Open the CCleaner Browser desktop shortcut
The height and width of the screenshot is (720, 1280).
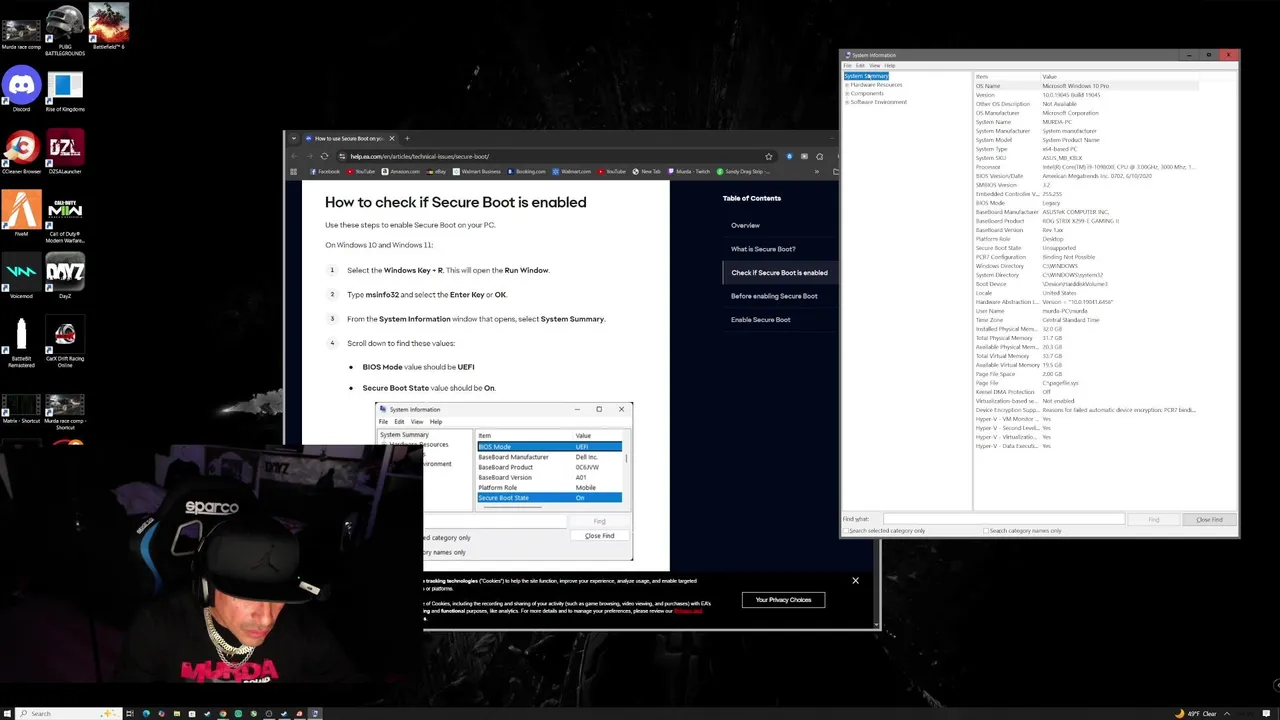pos(21,151)
